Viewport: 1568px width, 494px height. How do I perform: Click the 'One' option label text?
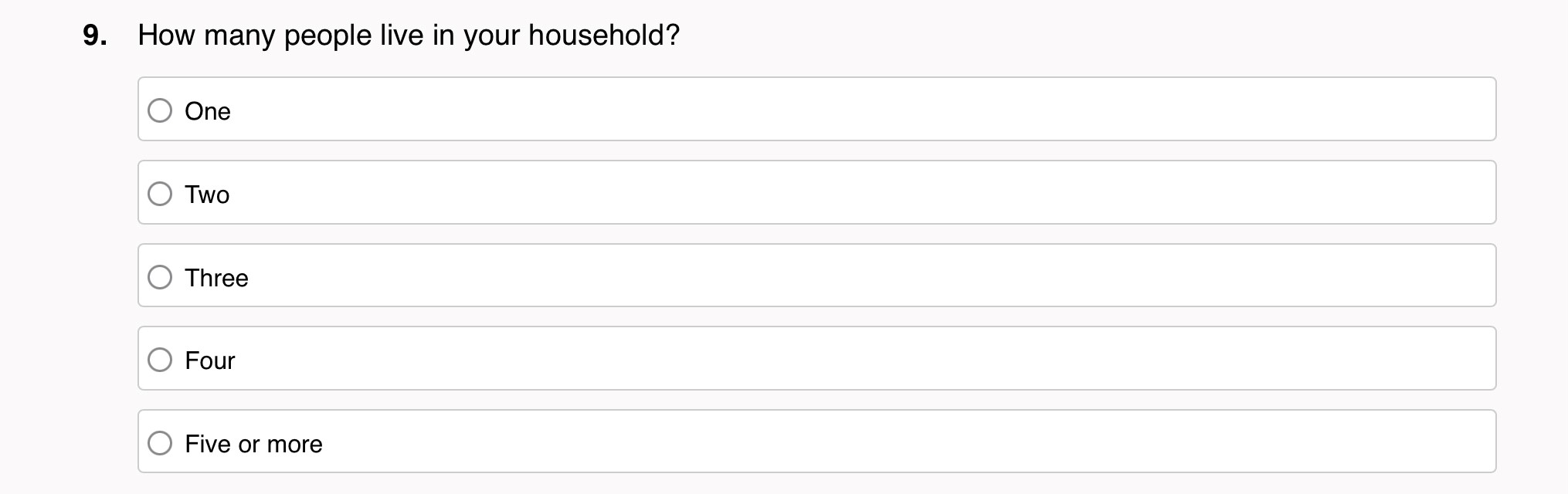point(208,111)
